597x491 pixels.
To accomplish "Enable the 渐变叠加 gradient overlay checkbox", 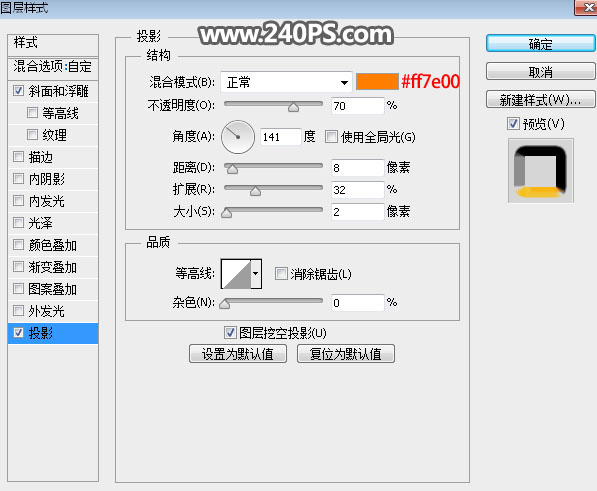I will coord(18,267).
